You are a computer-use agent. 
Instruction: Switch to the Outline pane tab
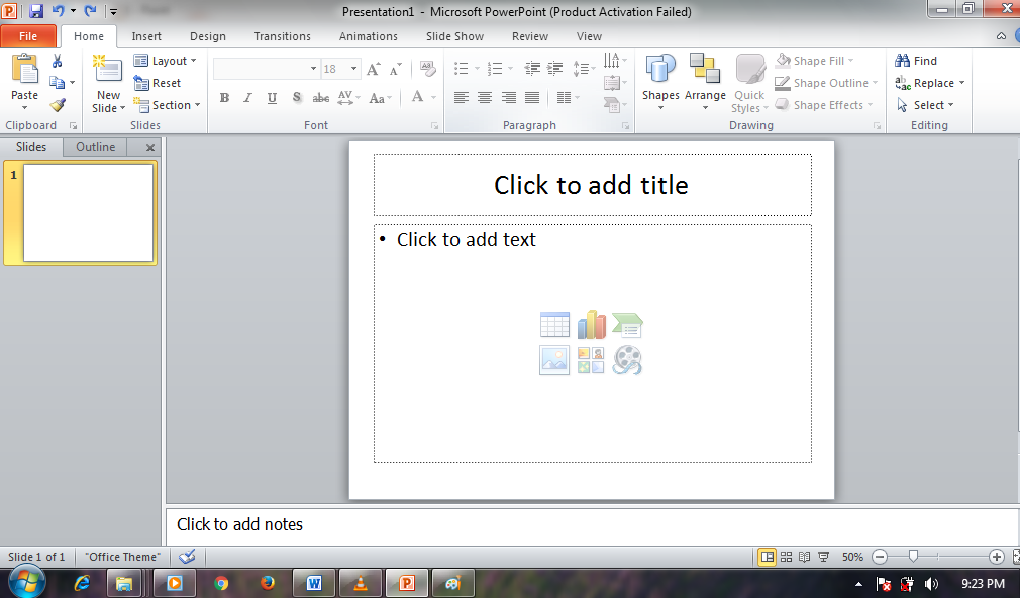[x=96, y=147]
